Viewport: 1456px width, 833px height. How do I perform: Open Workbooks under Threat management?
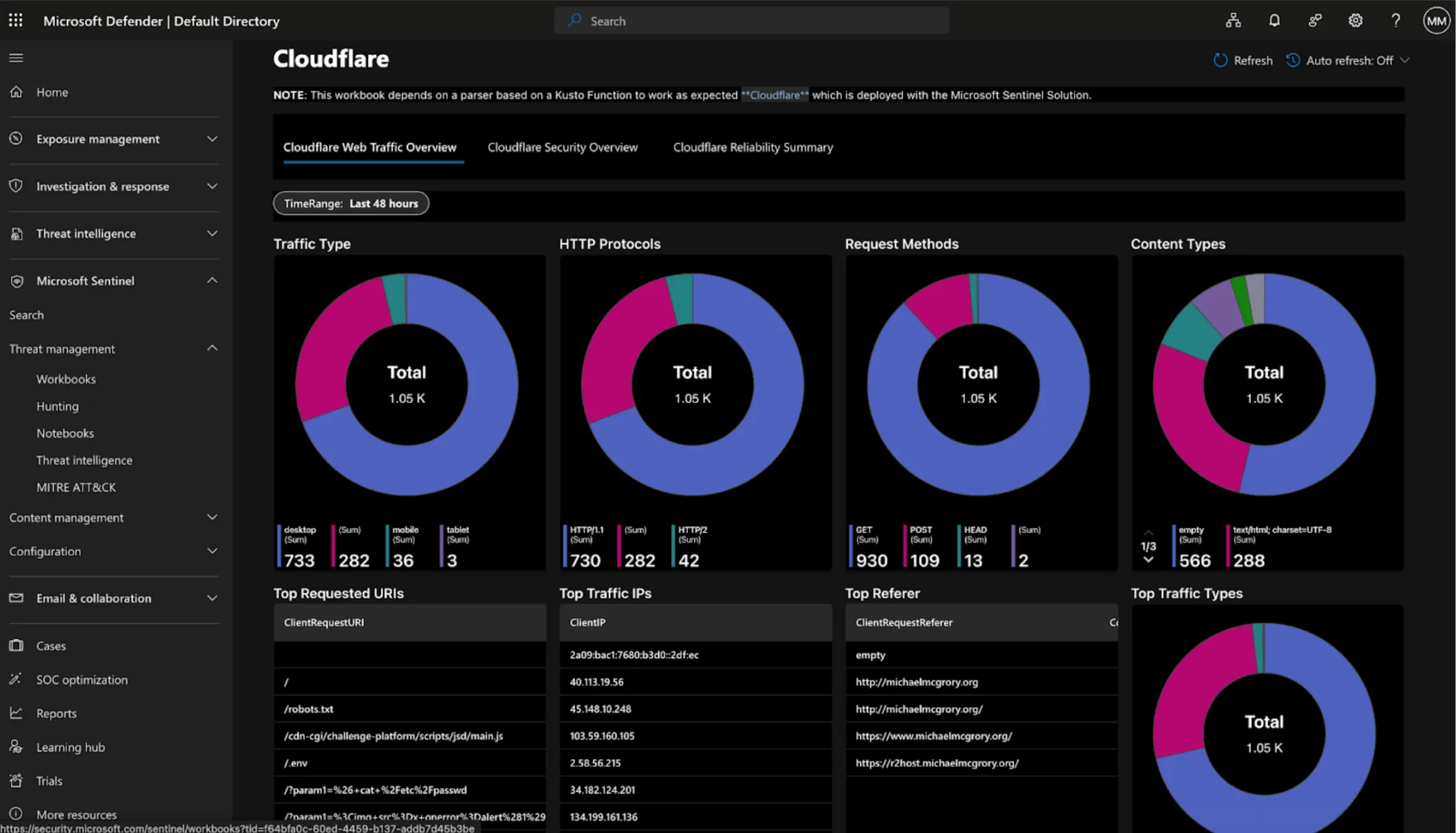66,379
